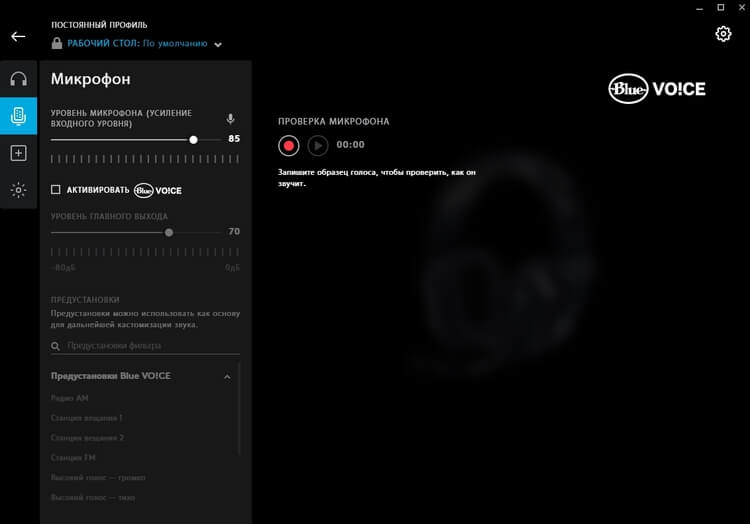
Task: Select the Станция FM preset
Action: click(73, 458)
